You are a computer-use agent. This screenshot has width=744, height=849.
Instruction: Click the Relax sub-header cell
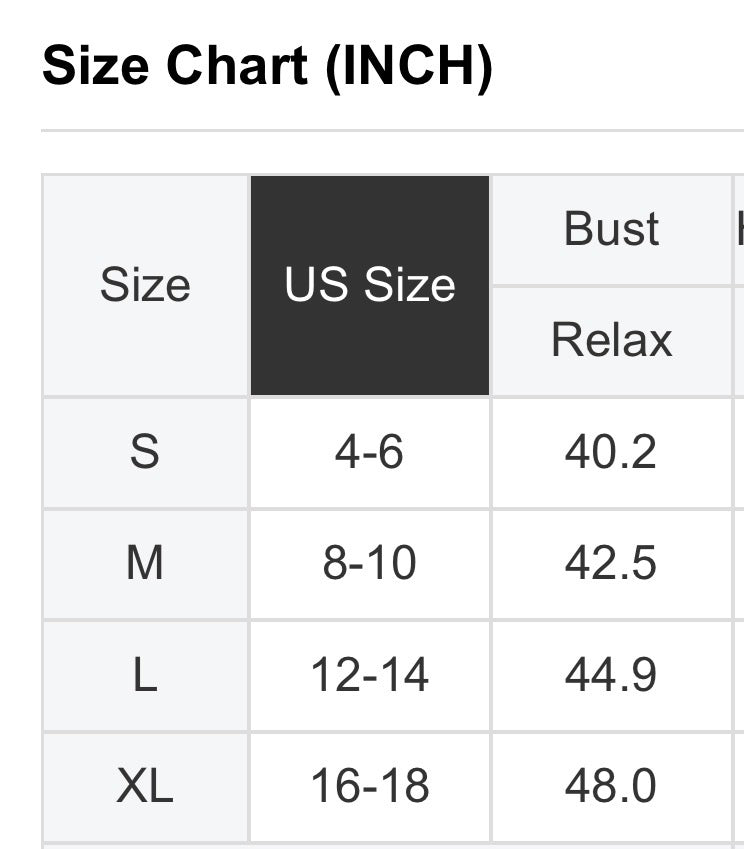[611, 340]
